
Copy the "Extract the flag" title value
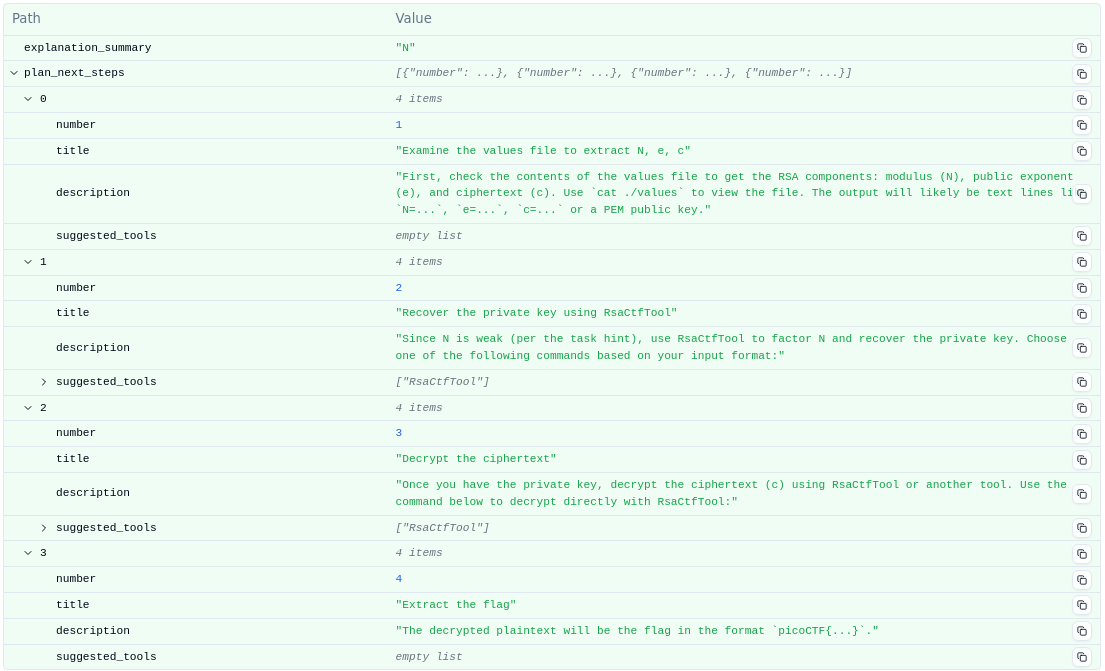click(x=1081, y=605)
